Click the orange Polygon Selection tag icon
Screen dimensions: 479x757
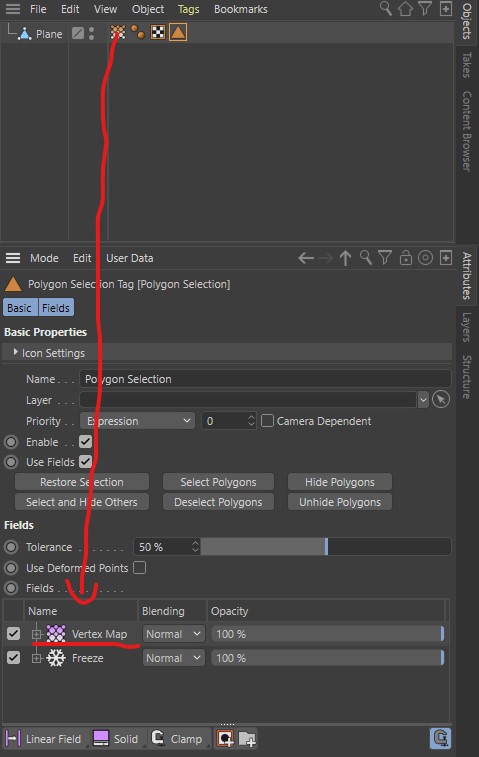coord(178,32)
